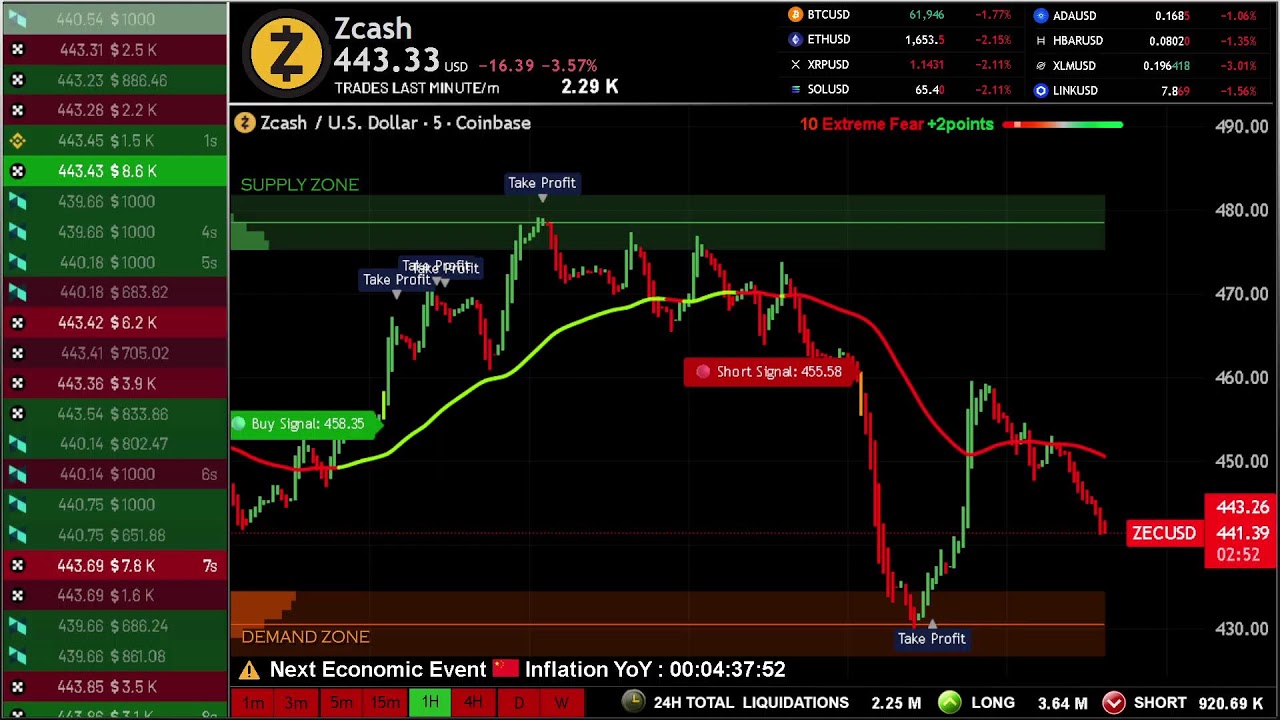
Task: Select the 5m timeframe tab
Action: coord(341,703)
